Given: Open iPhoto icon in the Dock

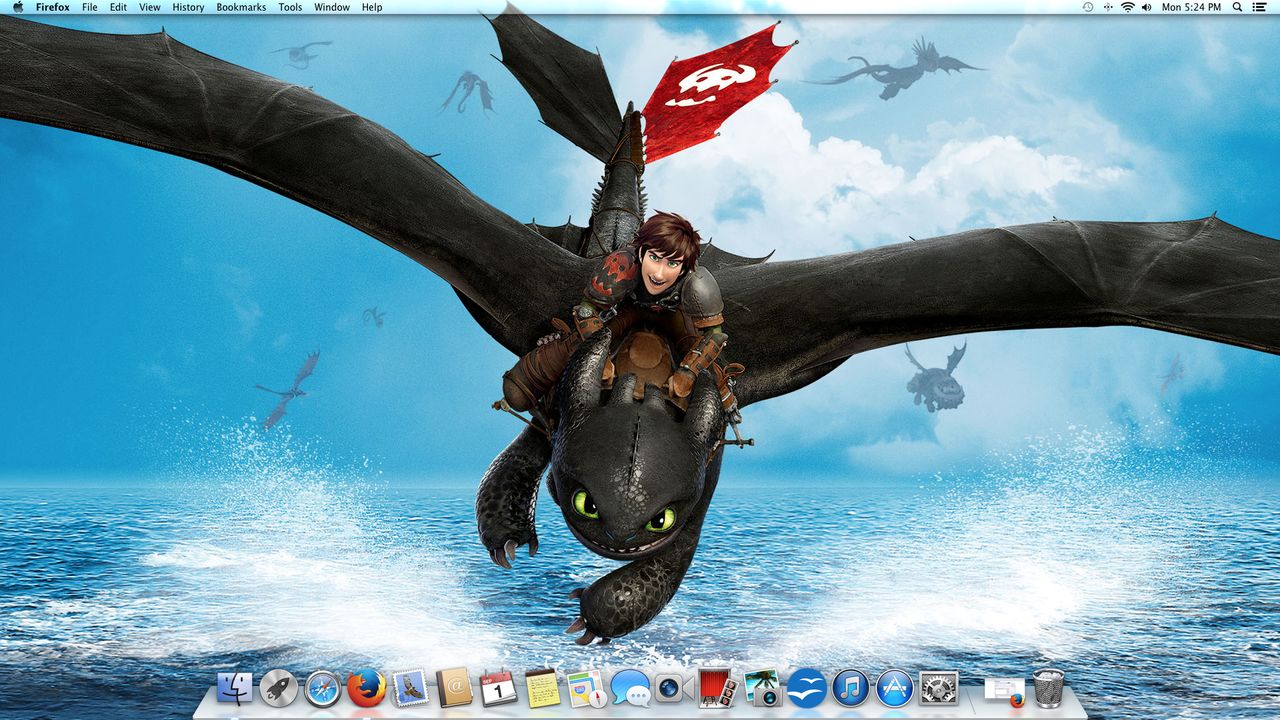Looking at the screenshot, I should tap(763, 688).
